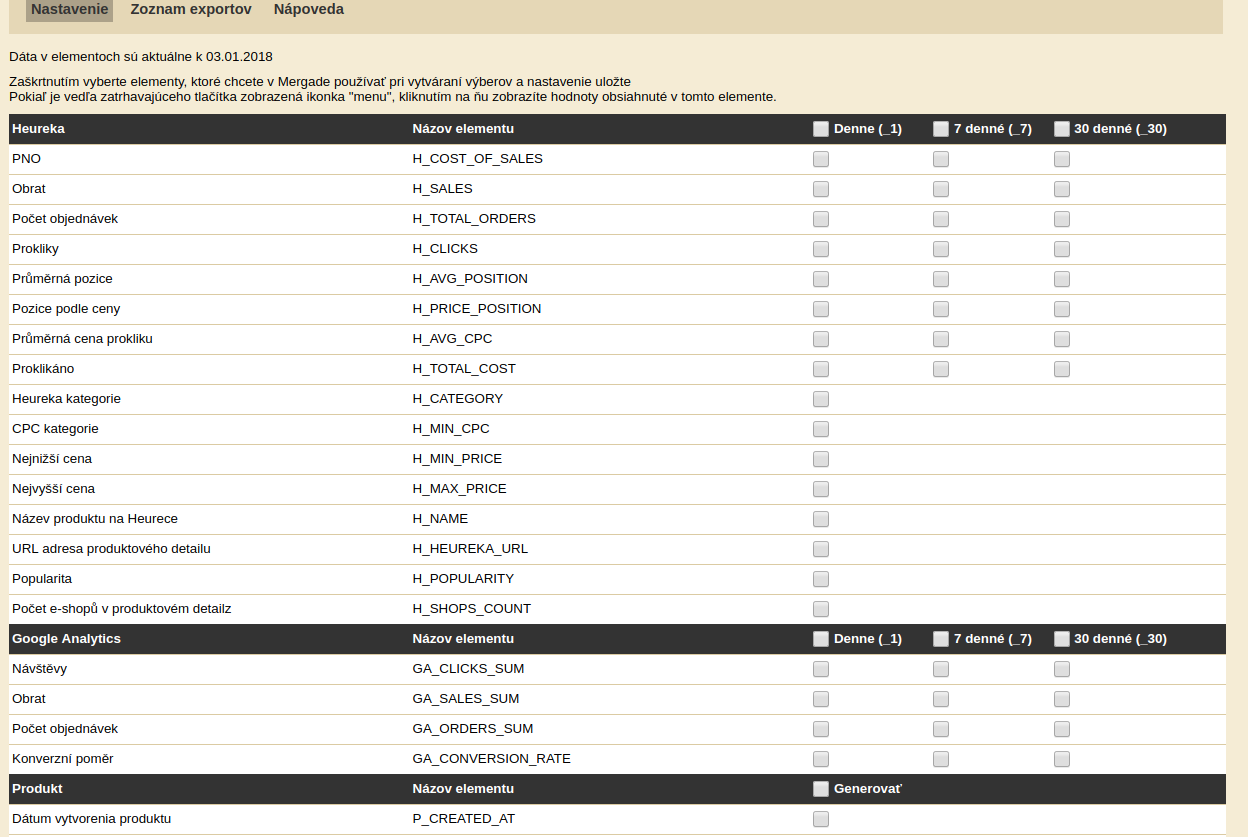The image size is (1248, 837).
Task: Tick daily box for H_AVG_CPC
Action: (821, 339)
